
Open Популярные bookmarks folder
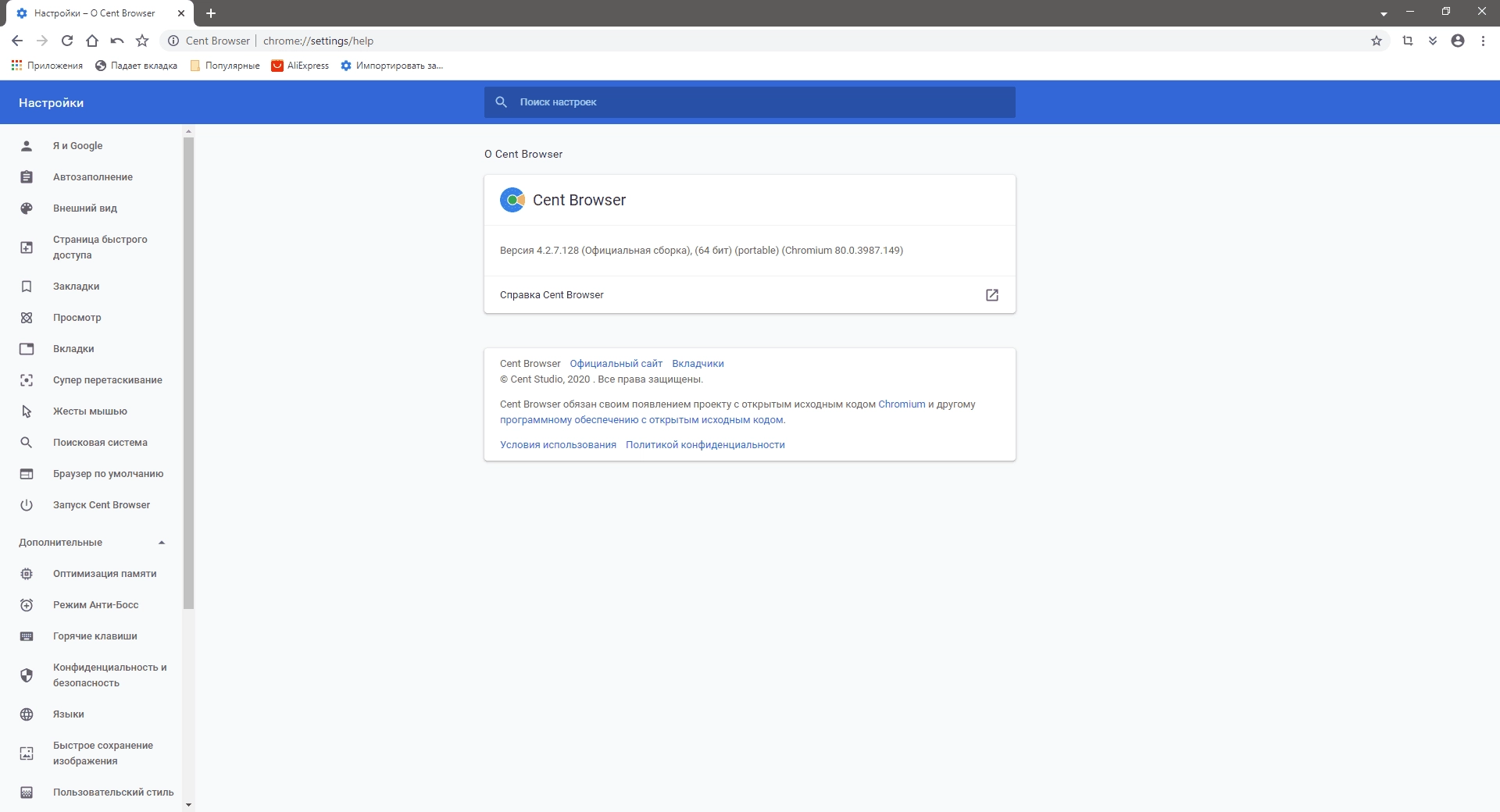tap(225, 66)
